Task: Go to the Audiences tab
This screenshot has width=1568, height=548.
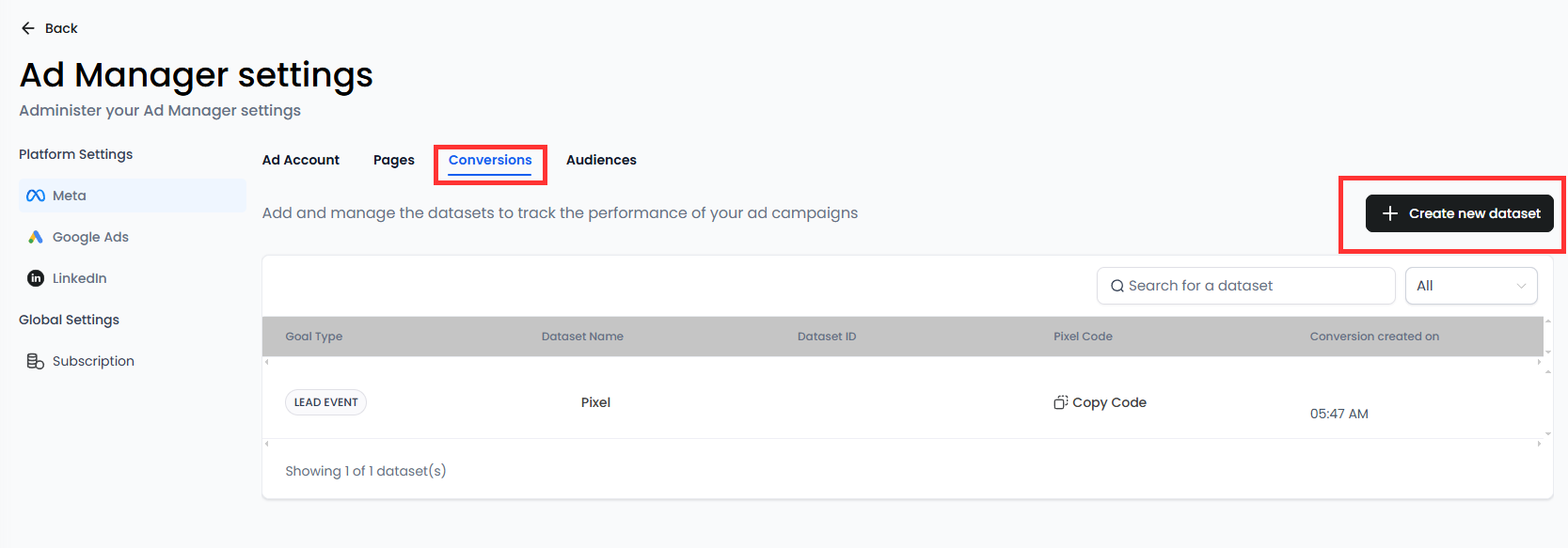Action: 601,160
